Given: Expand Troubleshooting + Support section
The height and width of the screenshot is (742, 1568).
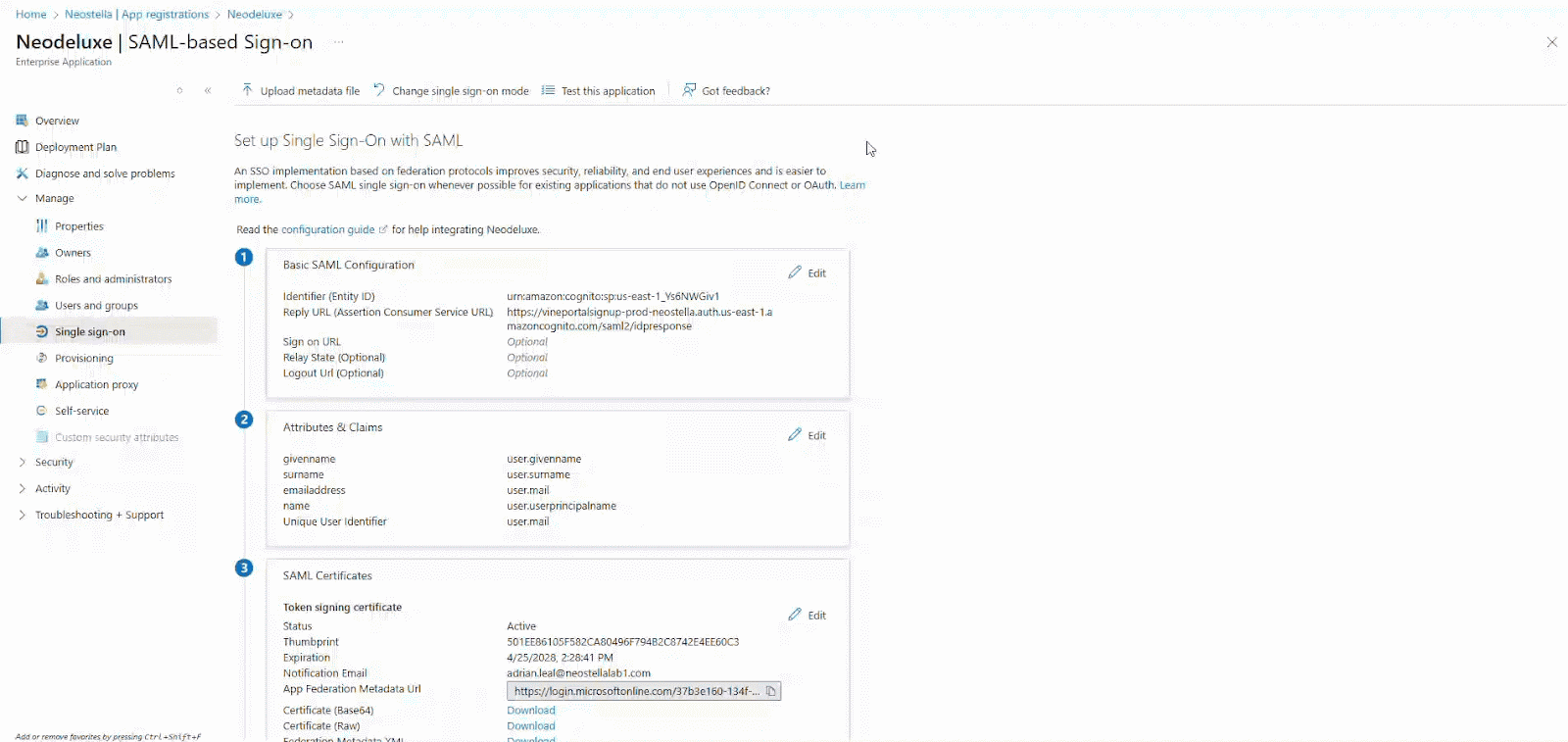Looking at the screenshot, I should (22, 515).
